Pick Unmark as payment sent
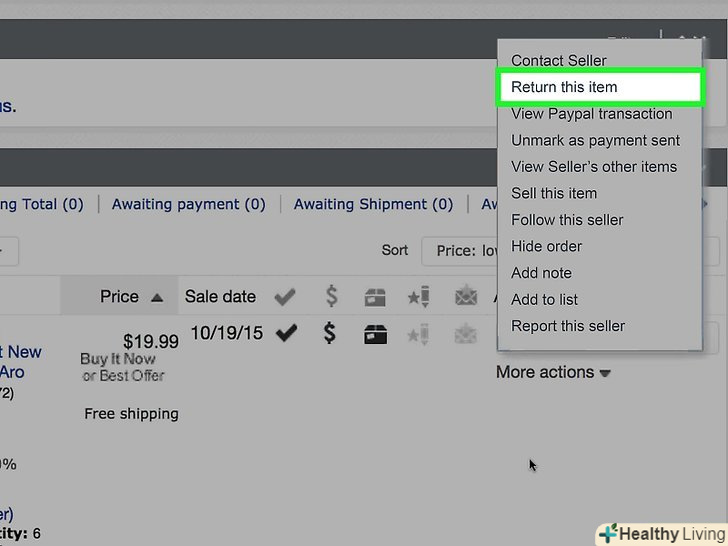The image size is (728, 546). click(x=595, y=141)
